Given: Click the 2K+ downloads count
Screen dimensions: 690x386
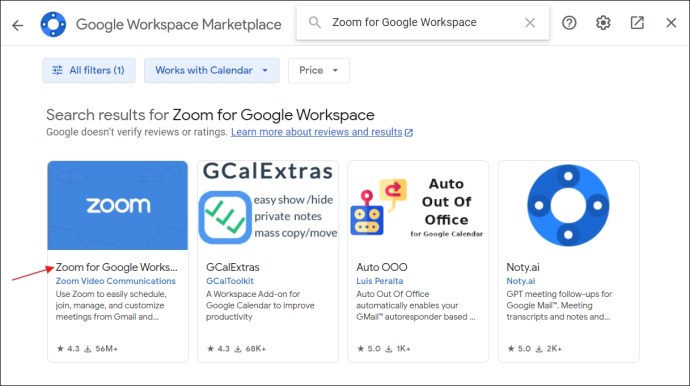Looking at the screenshot, I should coord(554,349).
